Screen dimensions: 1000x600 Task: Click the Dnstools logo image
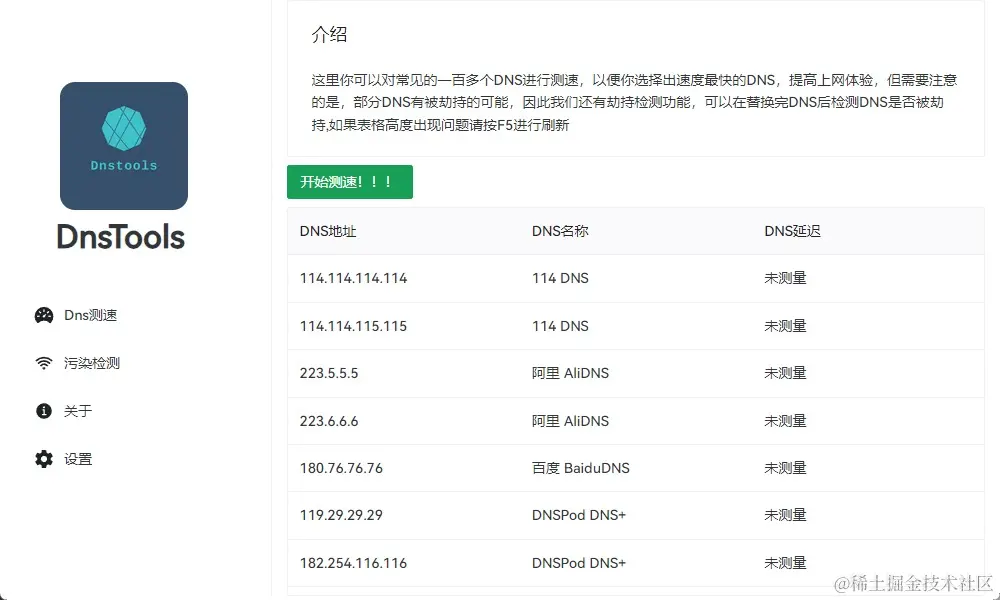[124, 146]
